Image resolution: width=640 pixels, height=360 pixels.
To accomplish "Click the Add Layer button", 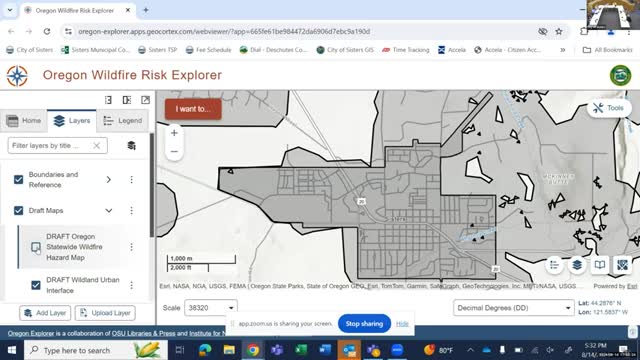I will coord(45,313).
